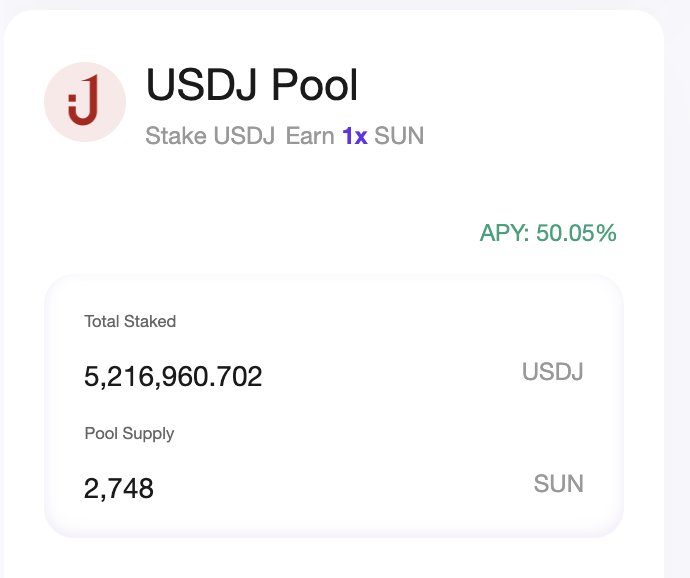
Task: Click the green APY 50.05% label
Action: point(548,233)
